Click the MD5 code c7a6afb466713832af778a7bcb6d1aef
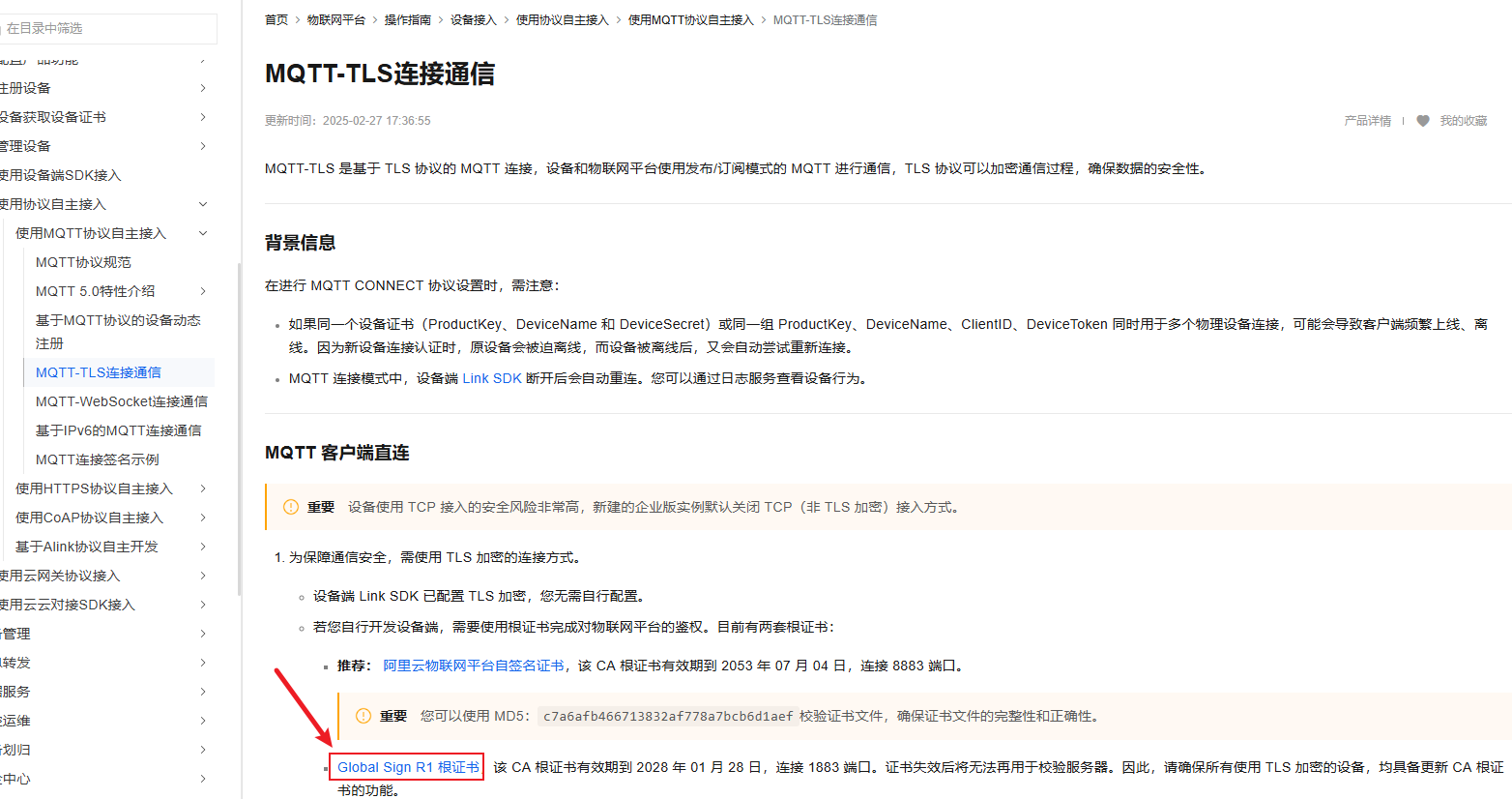This screenshot has height=799, width=1512. click(668, 716)
